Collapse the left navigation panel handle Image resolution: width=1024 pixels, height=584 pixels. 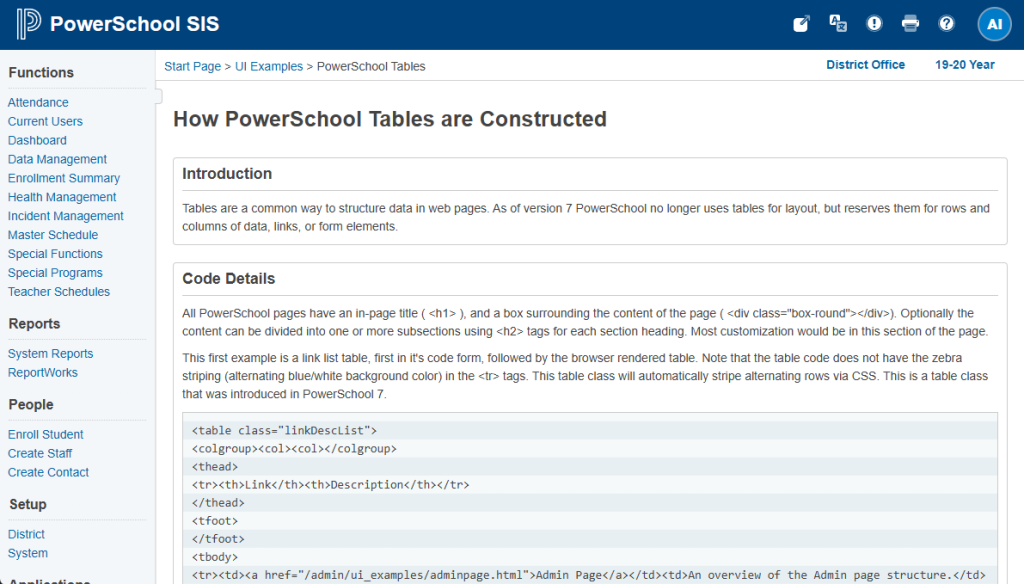tap(158, 96)
